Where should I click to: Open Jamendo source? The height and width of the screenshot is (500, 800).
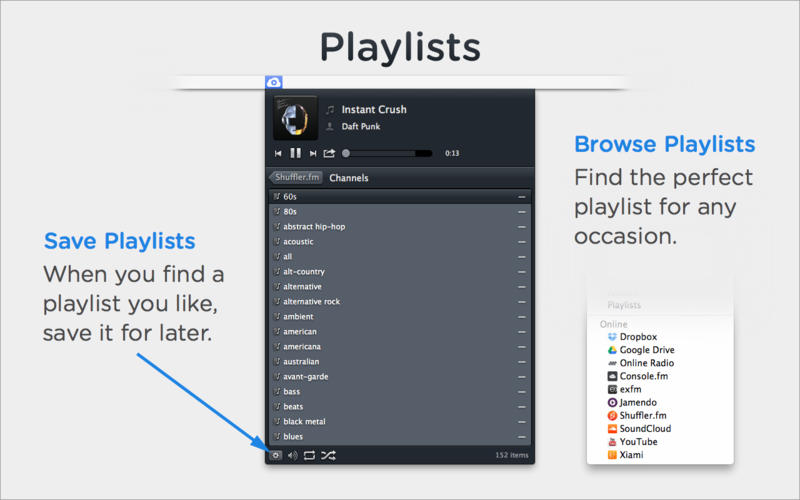click(632, 403)
